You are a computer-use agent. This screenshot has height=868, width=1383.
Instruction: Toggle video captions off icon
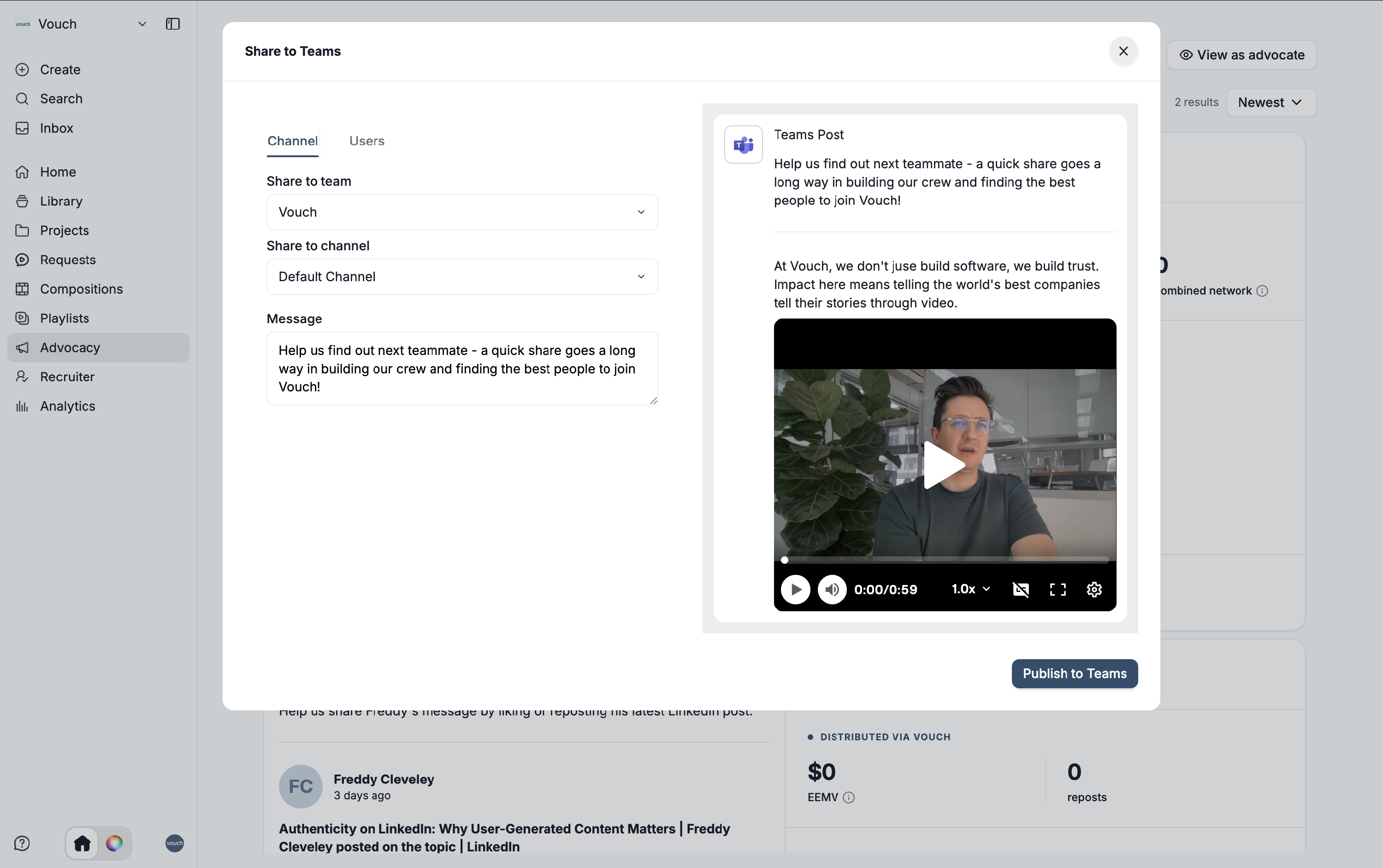pyautogui.click(x=1021, y=590)
